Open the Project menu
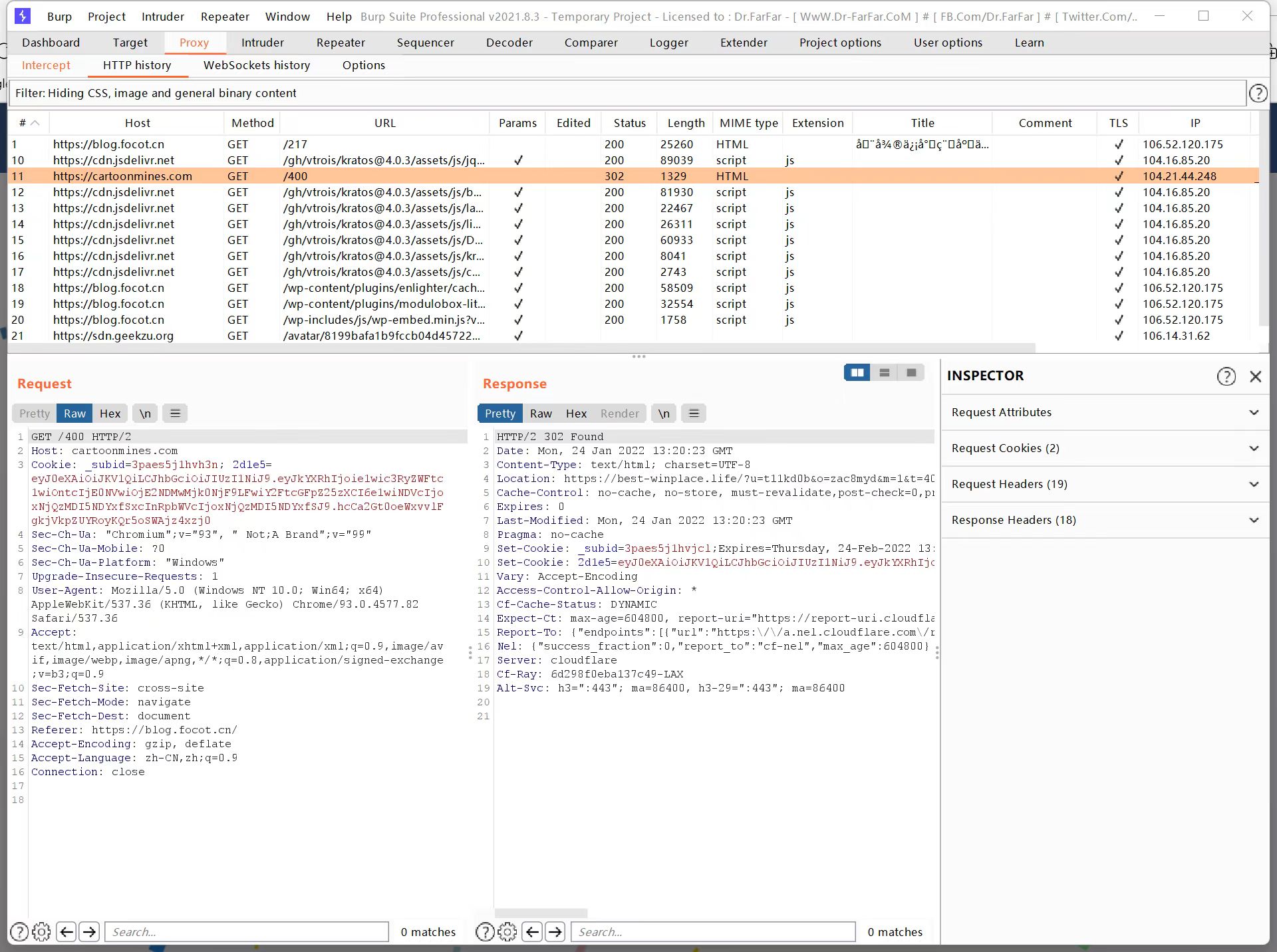Image resolution: width=1277 pixels, height=952 pixels. pos(106,17)
